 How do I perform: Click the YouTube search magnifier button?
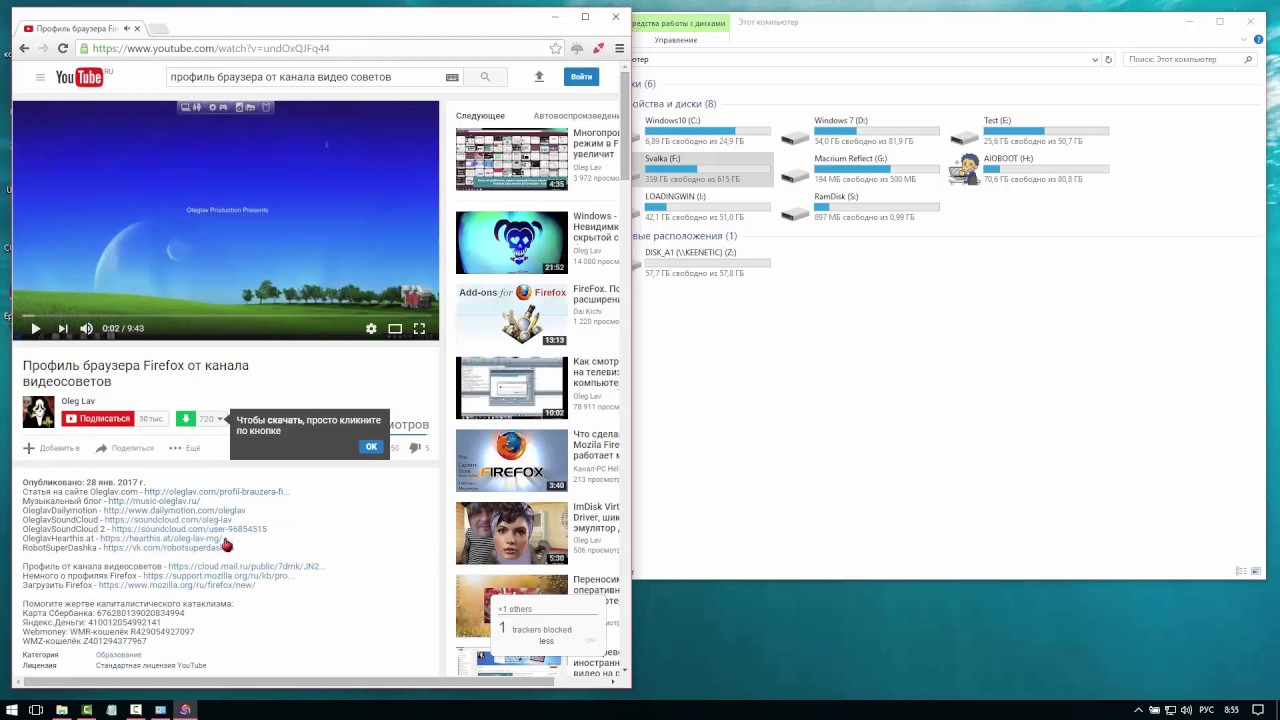[485, 77]
